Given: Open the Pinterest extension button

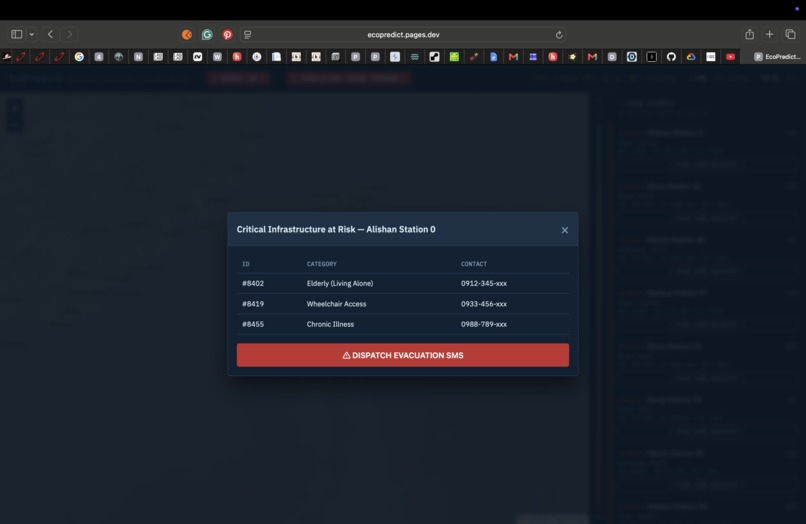Looking at the screenshot, I should point(227,34).
